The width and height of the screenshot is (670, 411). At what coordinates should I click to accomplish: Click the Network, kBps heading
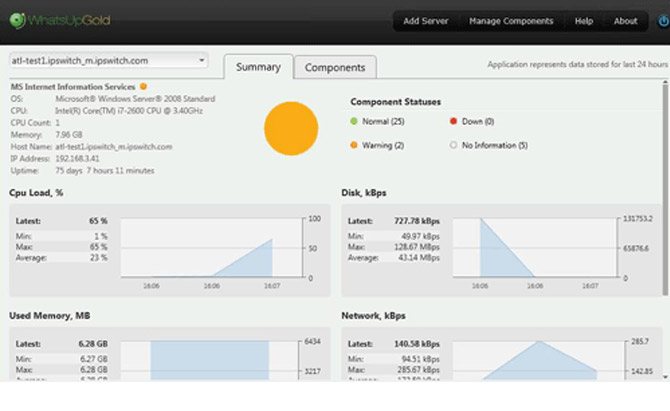pos(373,316)
